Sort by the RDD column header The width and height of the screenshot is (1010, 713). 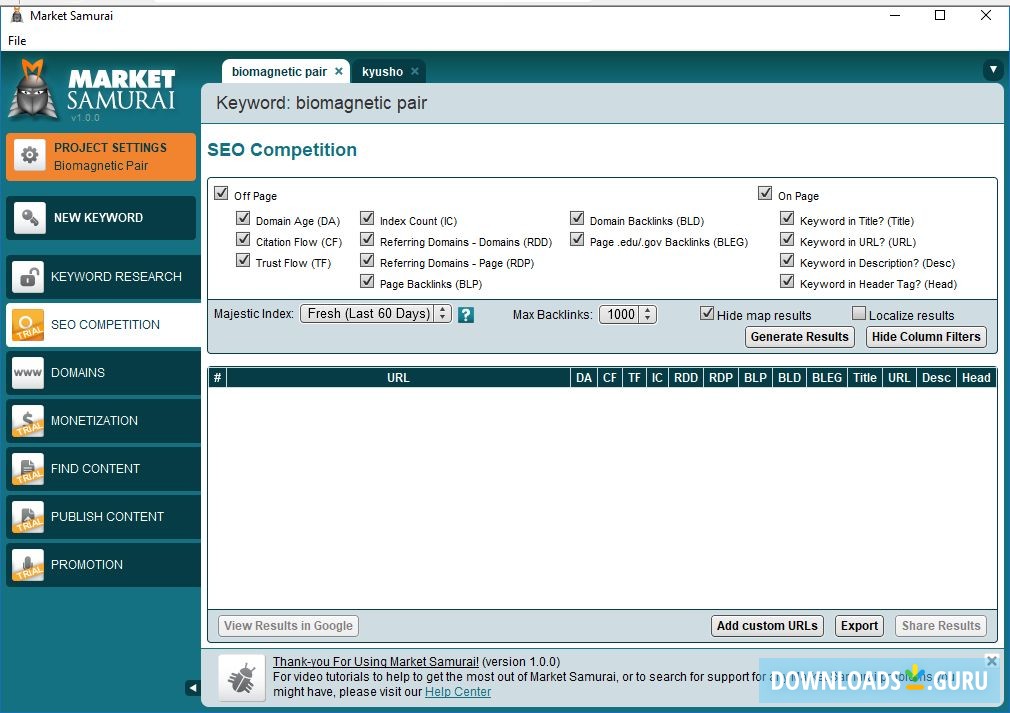point(685,378)
